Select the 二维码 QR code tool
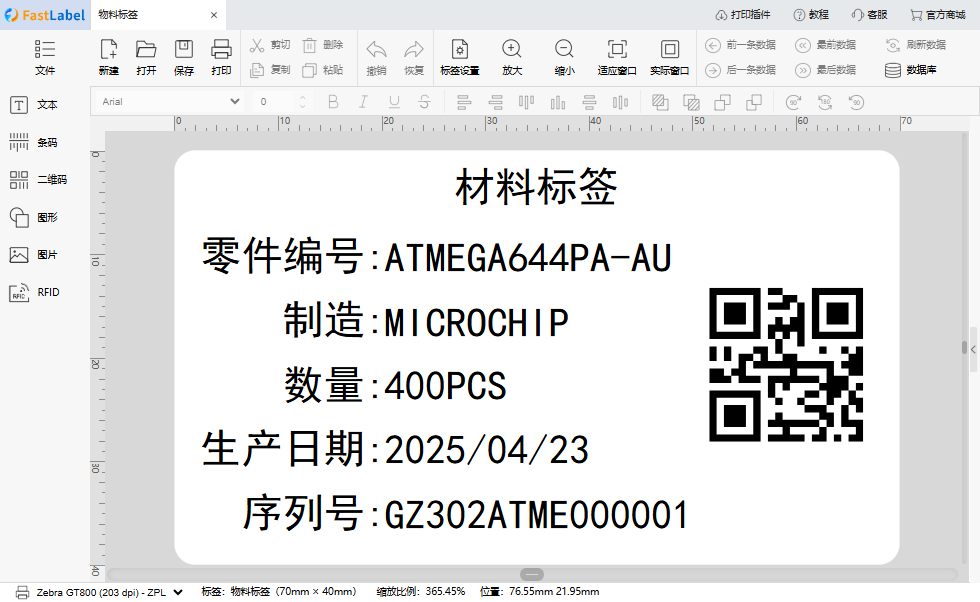The image size is (980, 602). click(x=38, y=180)
